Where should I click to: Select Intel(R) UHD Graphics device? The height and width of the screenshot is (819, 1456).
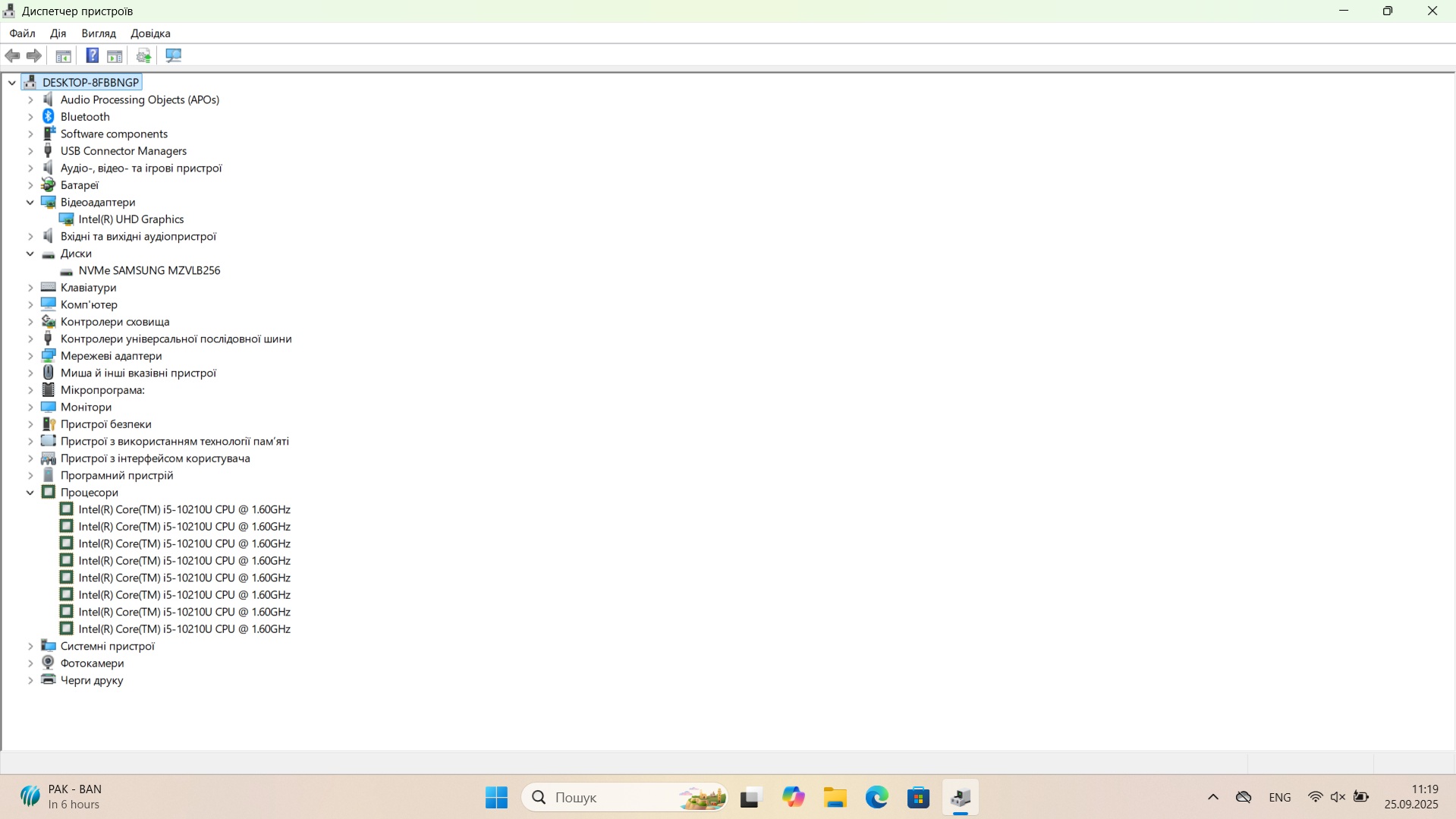[x=131, y=219]
